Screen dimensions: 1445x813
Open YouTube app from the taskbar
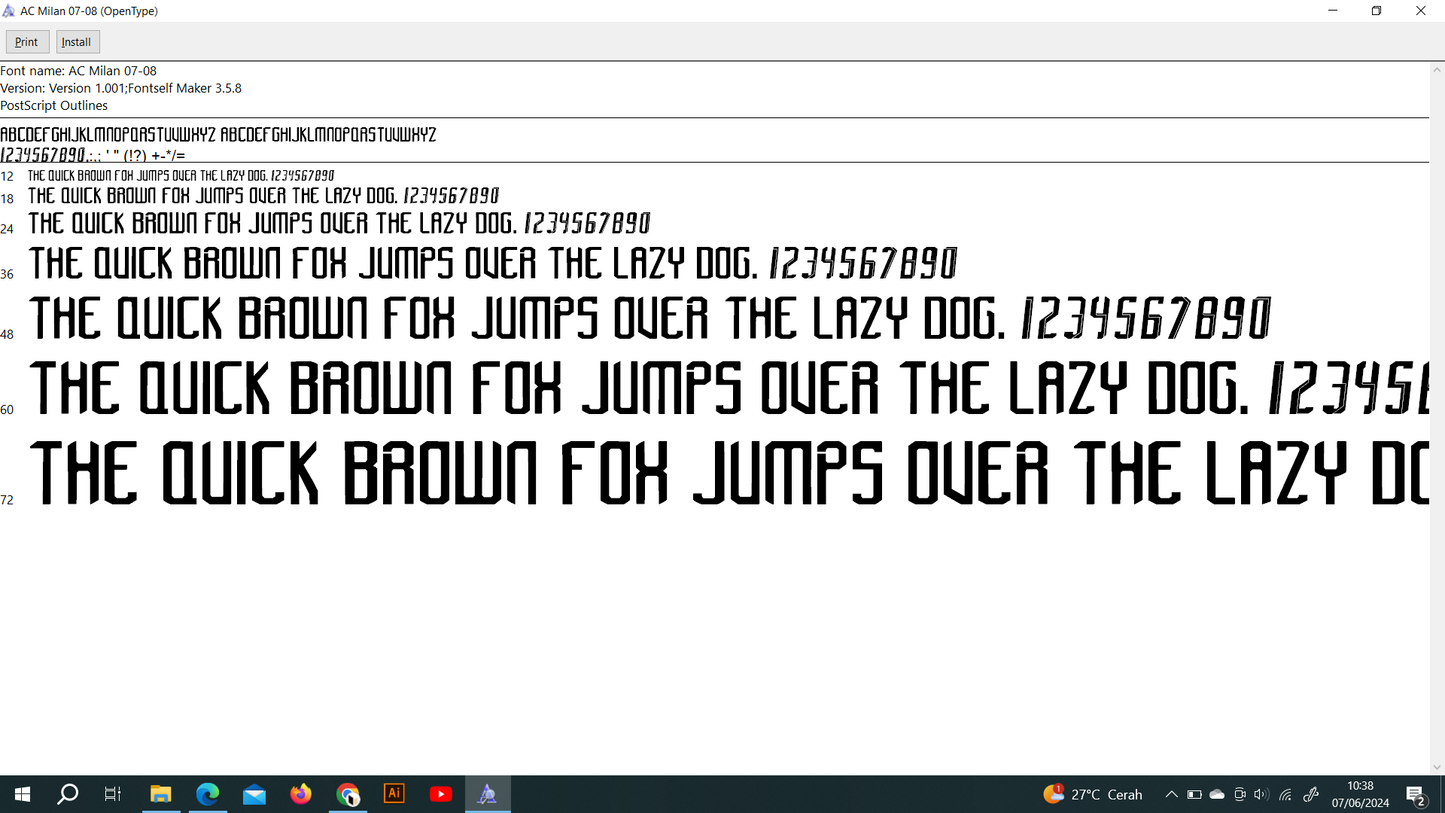coord(440,794)
